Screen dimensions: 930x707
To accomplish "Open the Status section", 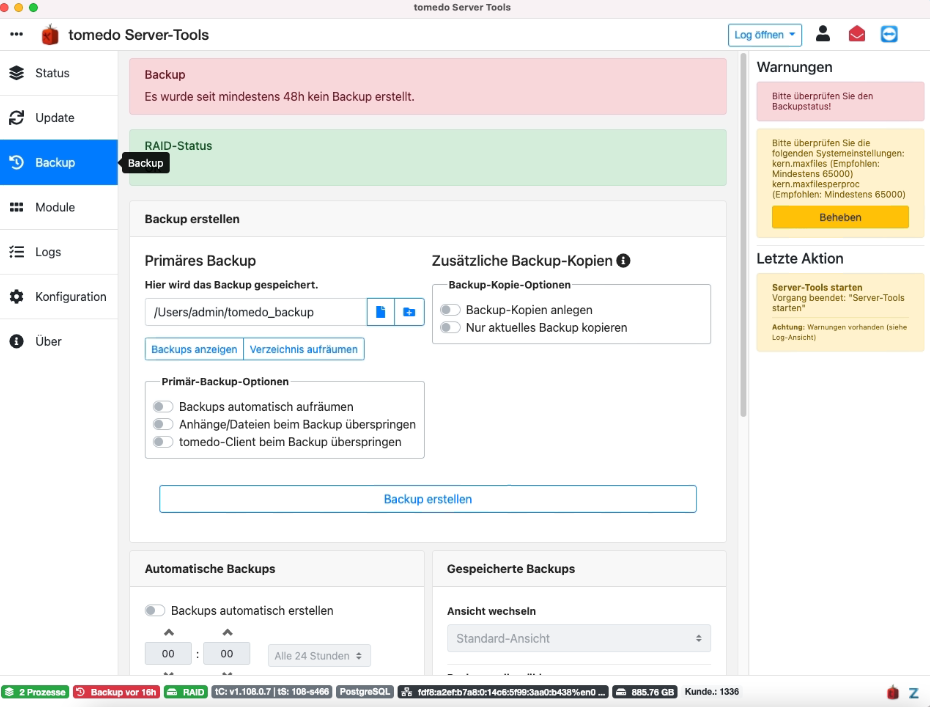I will click(x=59, y=73).
